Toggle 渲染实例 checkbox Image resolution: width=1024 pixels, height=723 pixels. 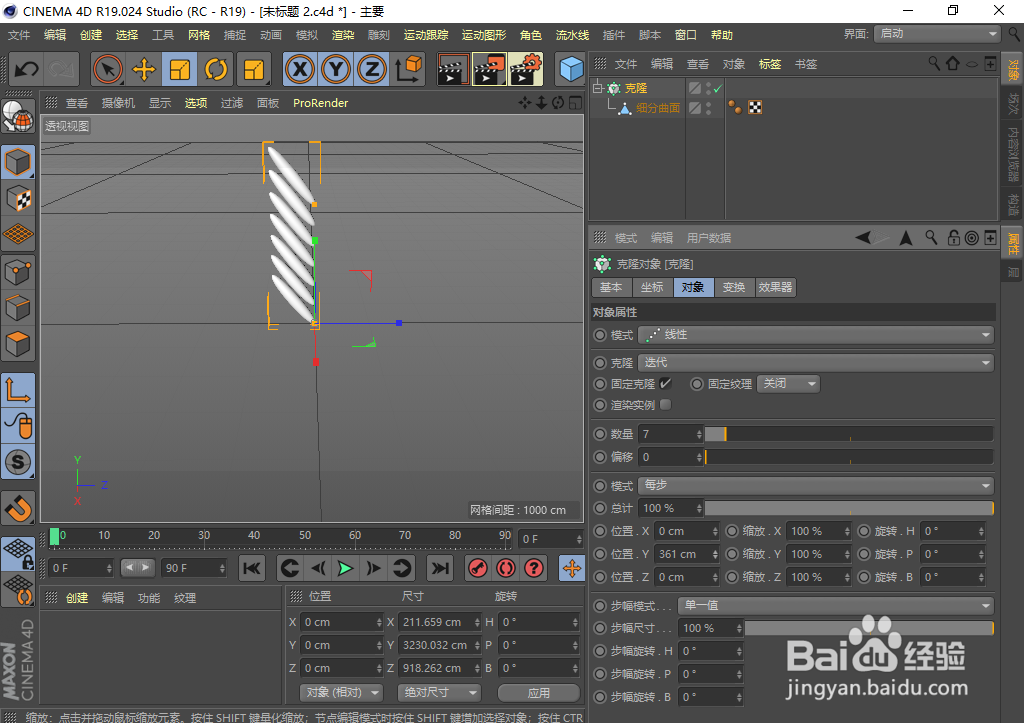click(665, 404)
